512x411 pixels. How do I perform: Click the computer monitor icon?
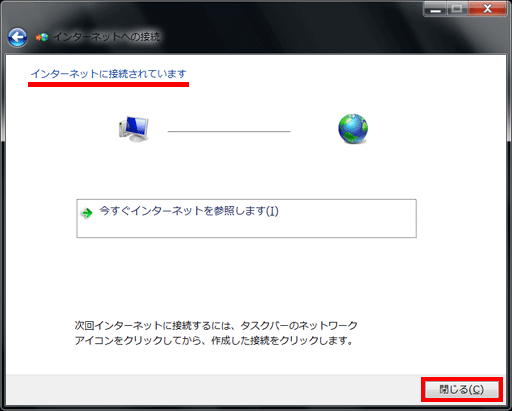tap(133, 129)
